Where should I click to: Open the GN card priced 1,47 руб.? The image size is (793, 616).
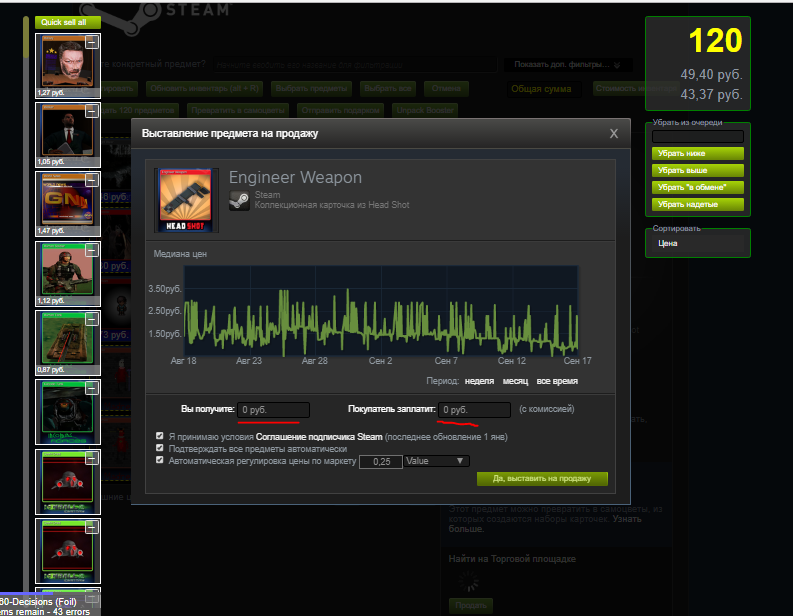(x=67, y=204)
